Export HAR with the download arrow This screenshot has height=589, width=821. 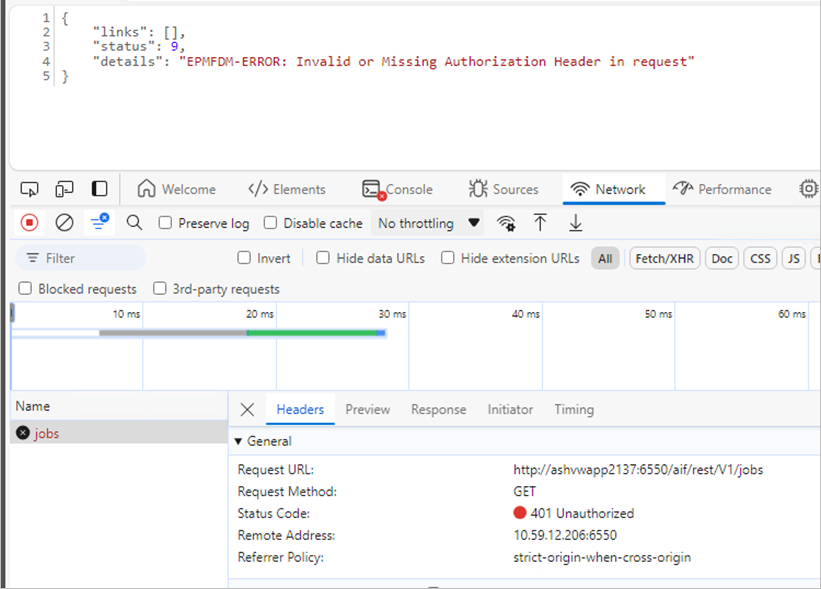click(575, 223)
